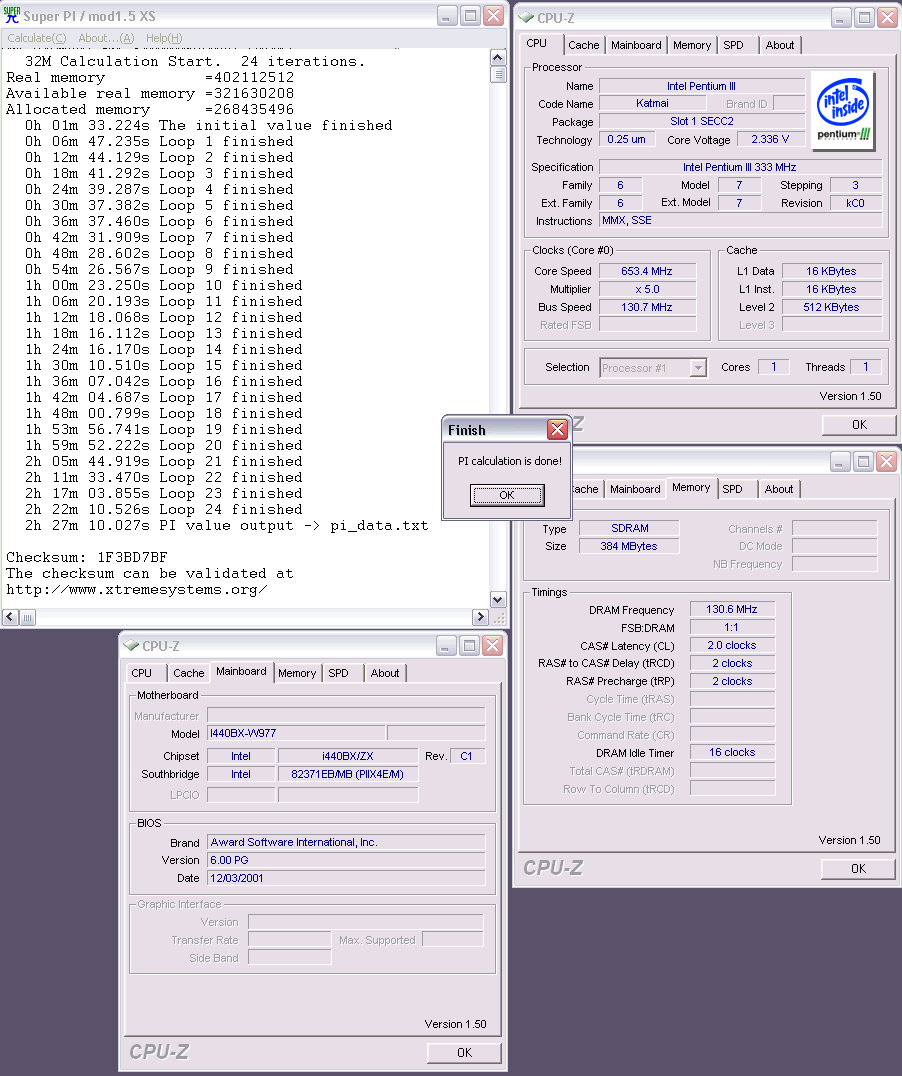The height and width of the screenshot is (1076, 902).
Task: Open the Calculate menu in Super PI
Action: click(x=36, y=38)
